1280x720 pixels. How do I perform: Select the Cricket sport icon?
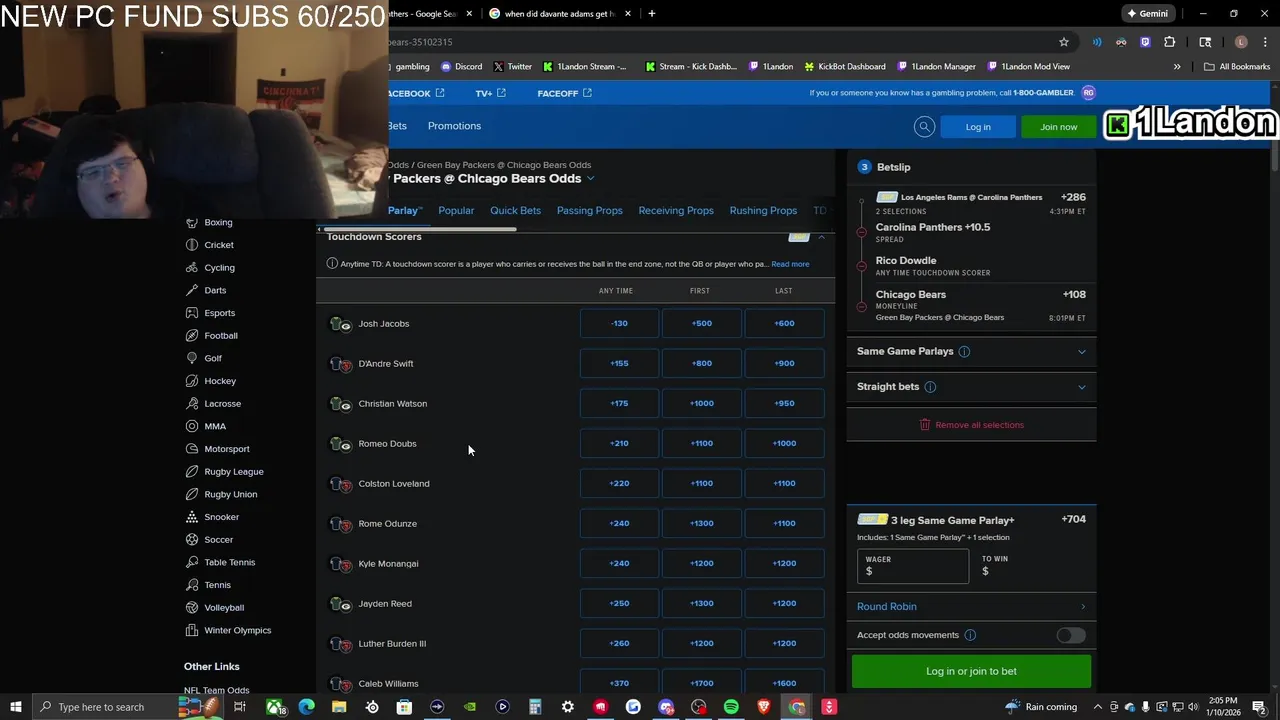(192, 245)
